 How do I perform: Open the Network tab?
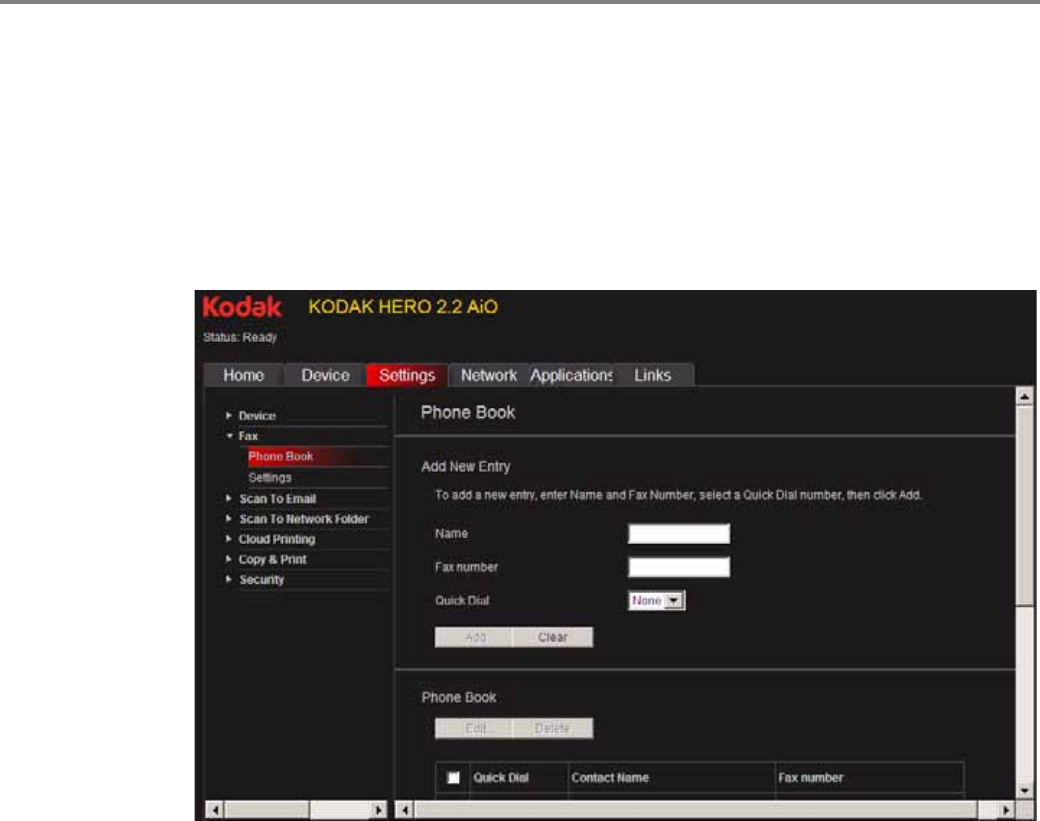coord(489,375)
